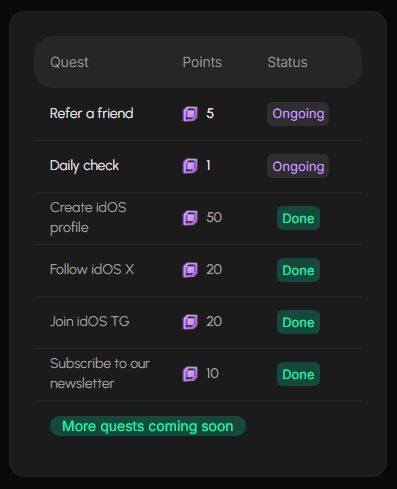
Task: Click the points icon for Follow idOS X
Action: pyautogui.click(x=190, y=270)
